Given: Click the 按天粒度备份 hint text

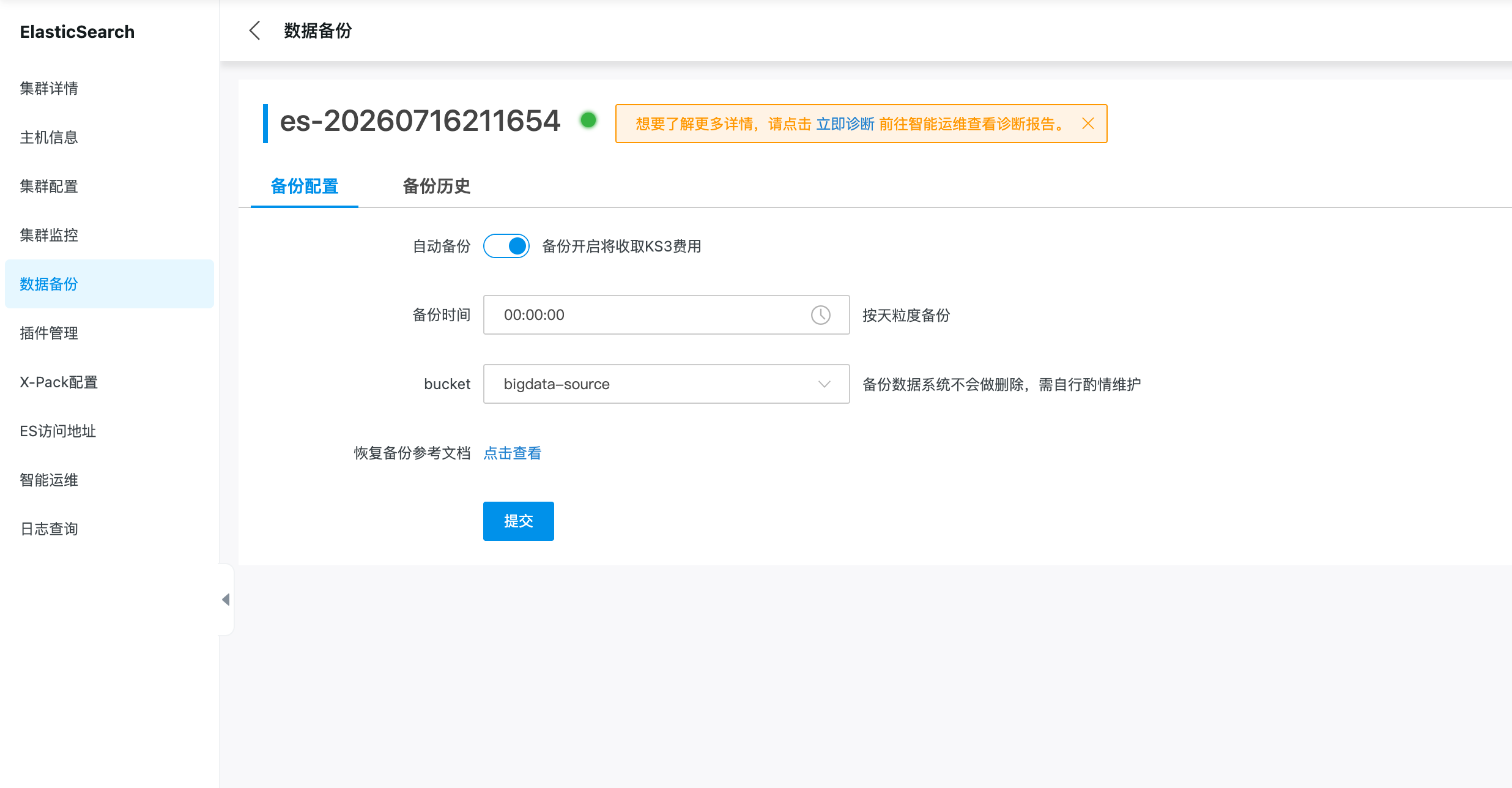Looking at the screenshot, I should click(x=906, y=316).
